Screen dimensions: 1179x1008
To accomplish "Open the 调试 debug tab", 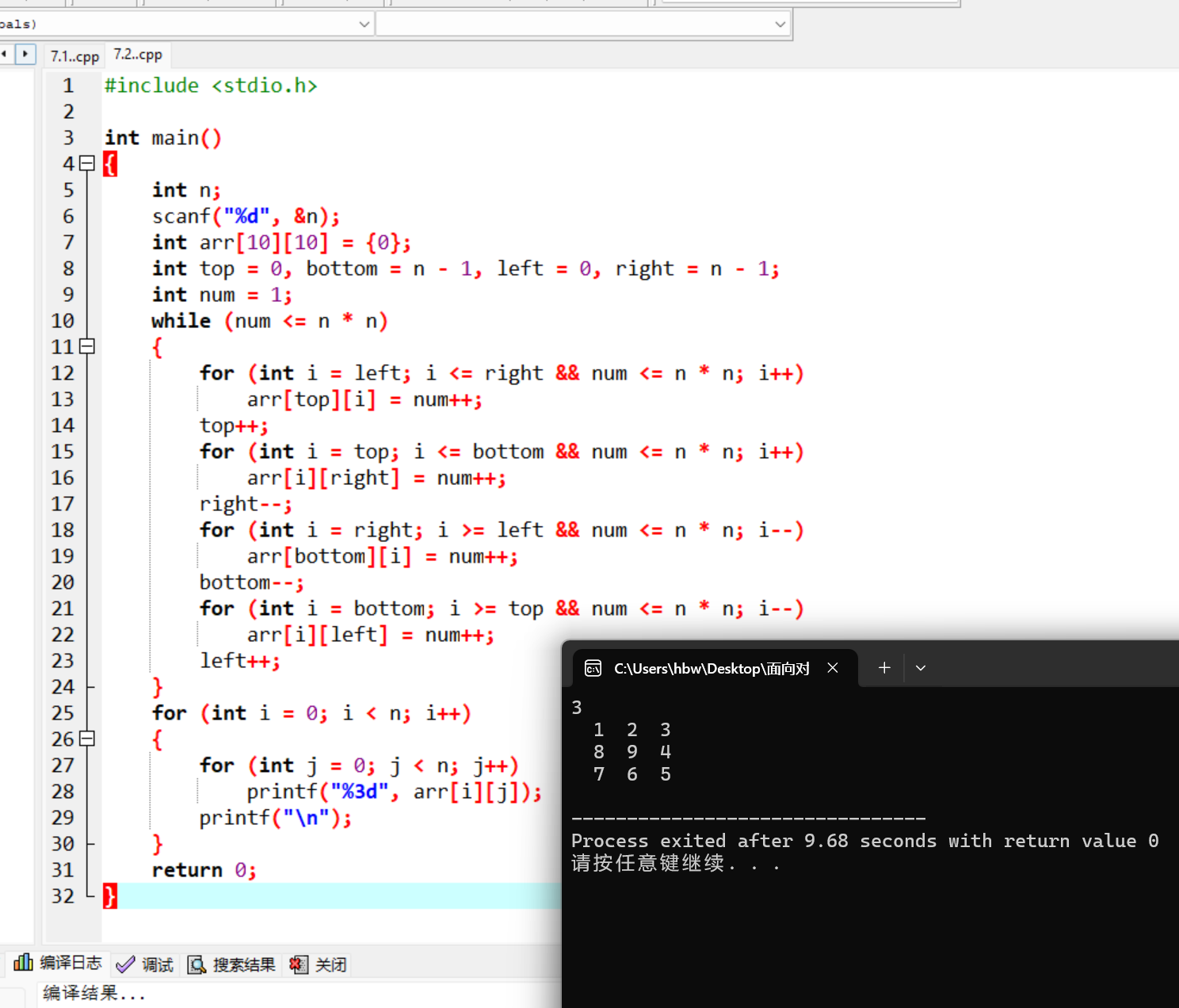I will coord(145,964).
